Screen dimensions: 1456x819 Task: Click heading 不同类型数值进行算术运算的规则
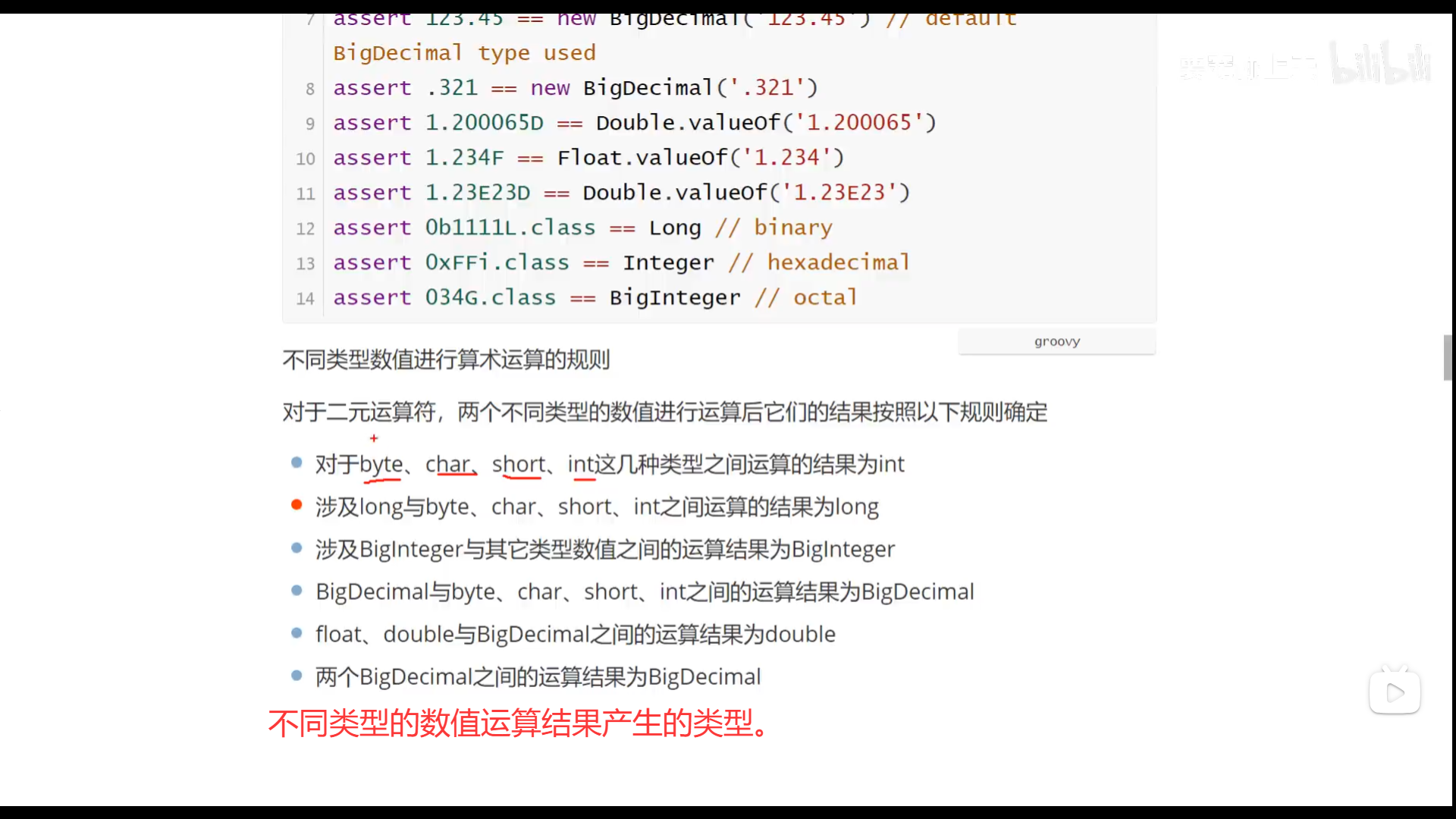(446, 359)
